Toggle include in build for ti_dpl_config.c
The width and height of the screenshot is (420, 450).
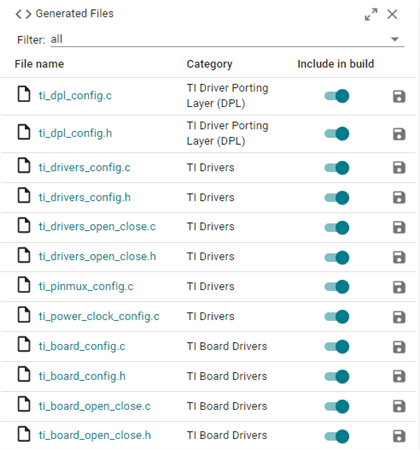[x=337, y=96]
